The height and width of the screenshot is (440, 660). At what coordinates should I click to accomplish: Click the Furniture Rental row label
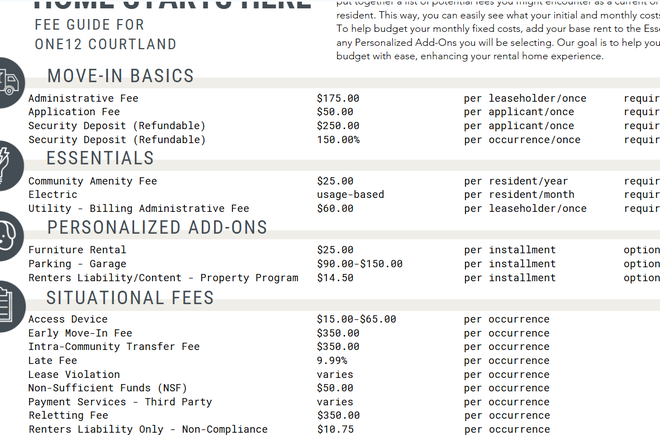tap(77, 250)
